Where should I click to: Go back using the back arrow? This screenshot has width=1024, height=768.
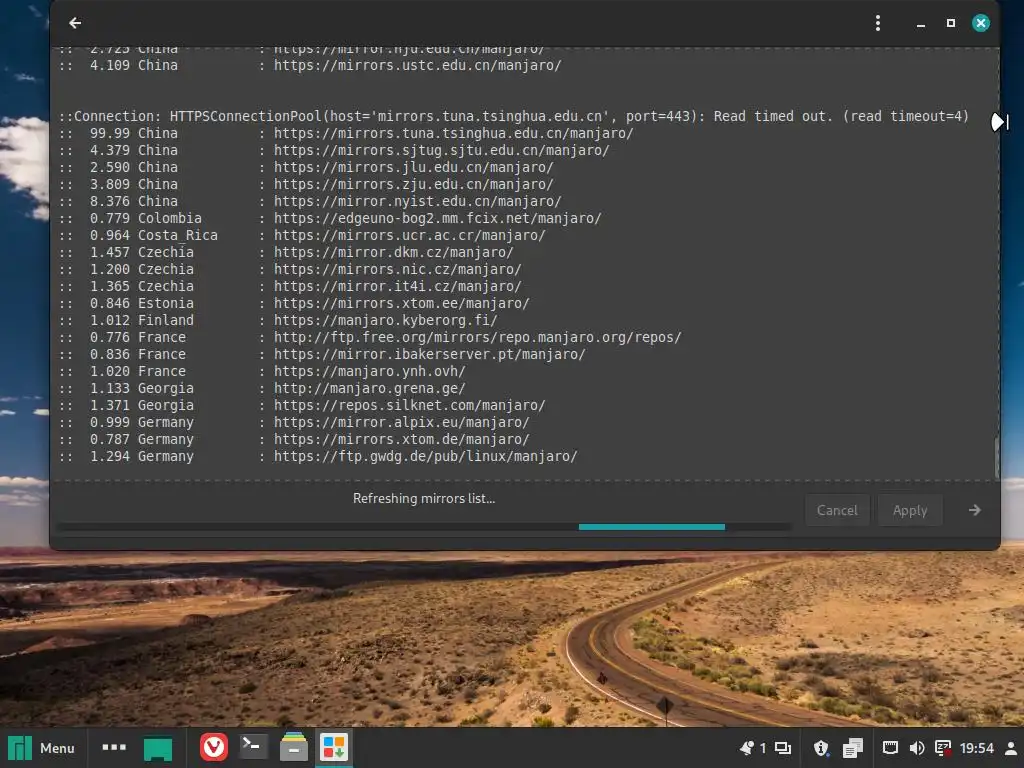click(75, 23)
